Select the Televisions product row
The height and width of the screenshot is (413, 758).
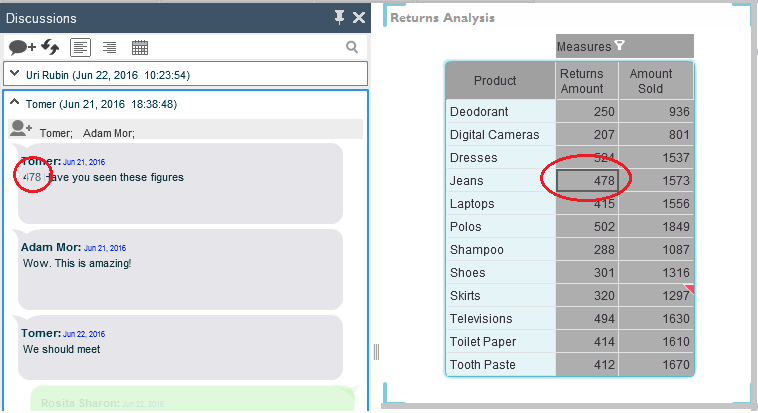[480, 319]
